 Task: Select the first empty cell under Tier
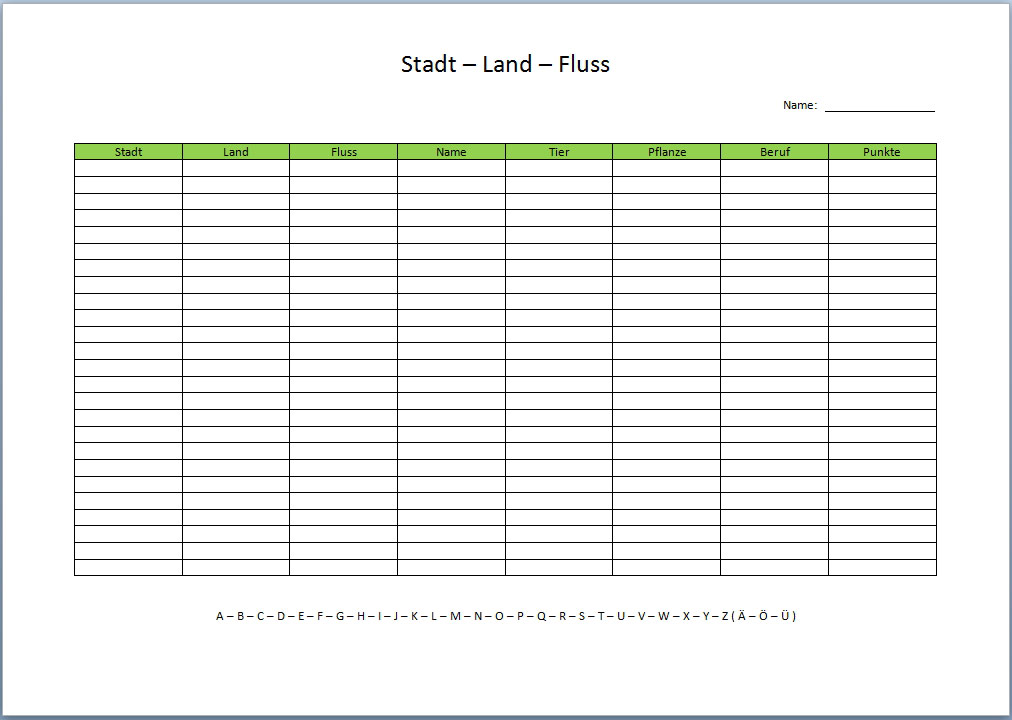(559, 168)
